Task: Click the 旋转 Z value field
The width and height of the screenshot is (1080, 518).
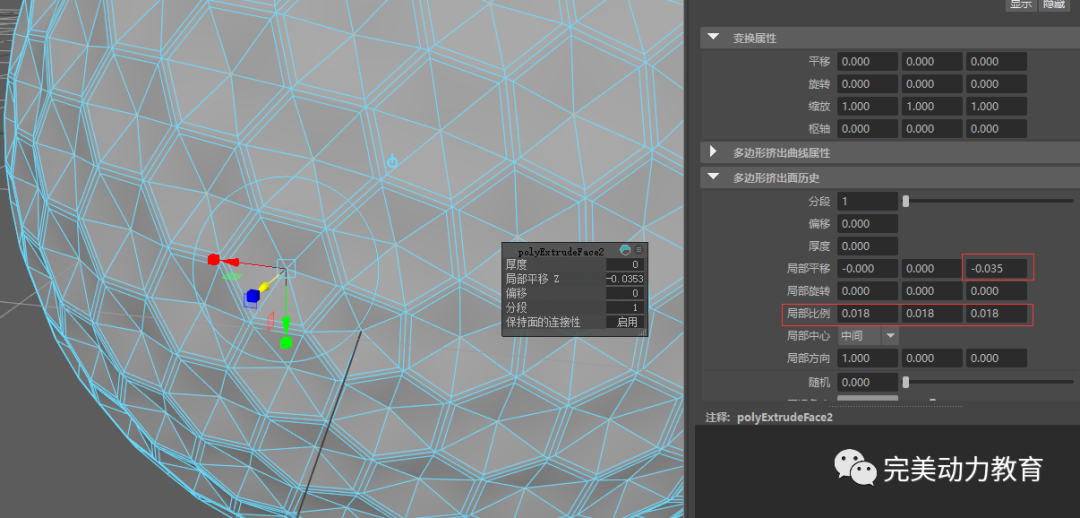Action: pyautogui.click(x=996, y=84)
